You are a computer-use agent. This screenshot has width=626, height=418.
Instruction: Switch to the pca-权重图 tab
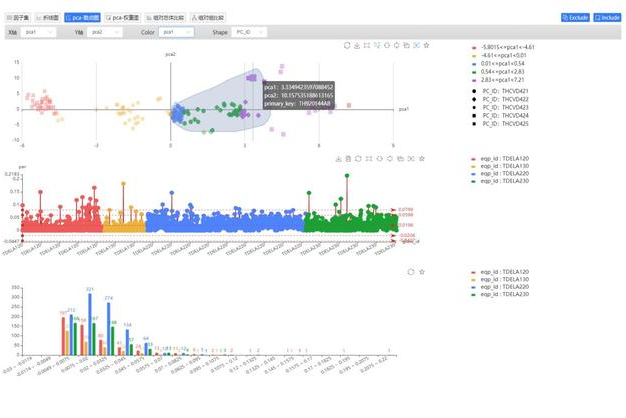(x=124, y=17)
